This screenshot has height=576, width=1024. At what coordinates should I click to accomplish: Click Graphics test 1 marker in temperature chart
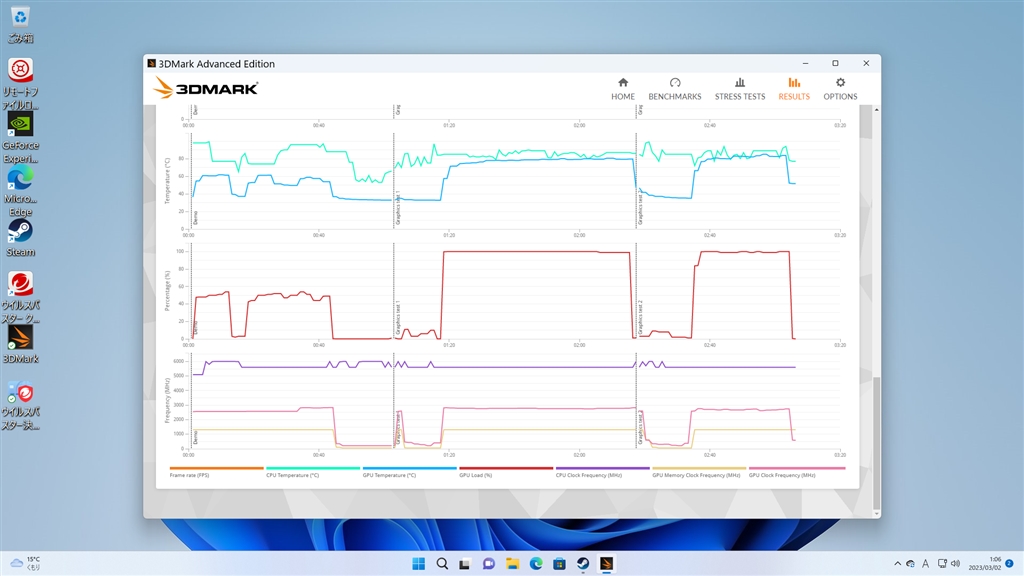point(398,208)
